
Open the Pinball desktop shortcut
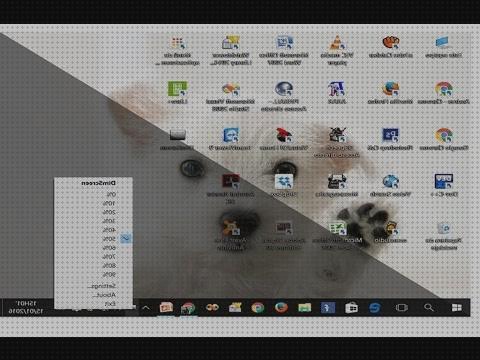click(284, 96)
